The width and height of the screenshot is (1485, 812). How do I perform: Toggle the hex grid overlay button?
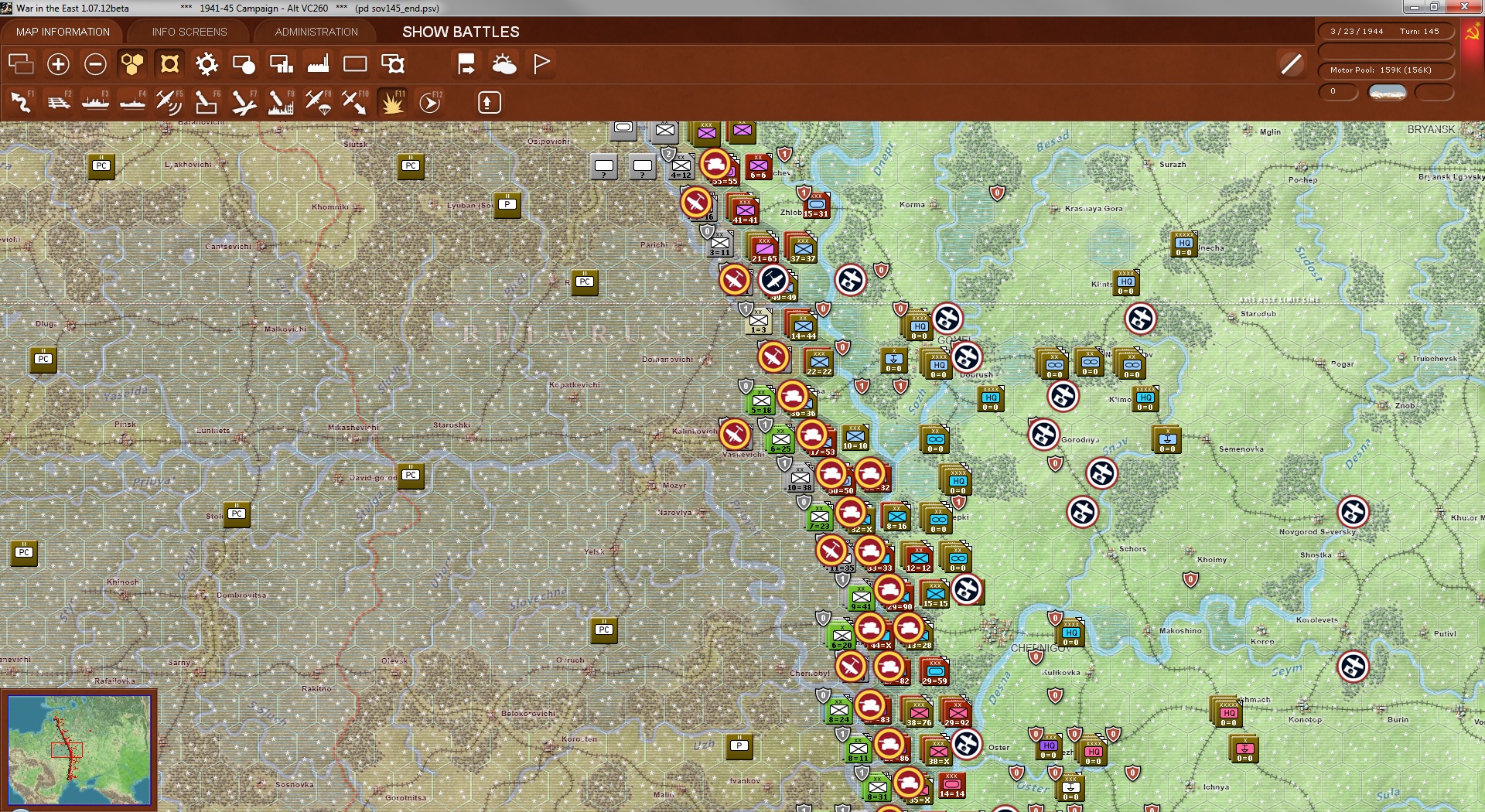[x=132, y=63]
